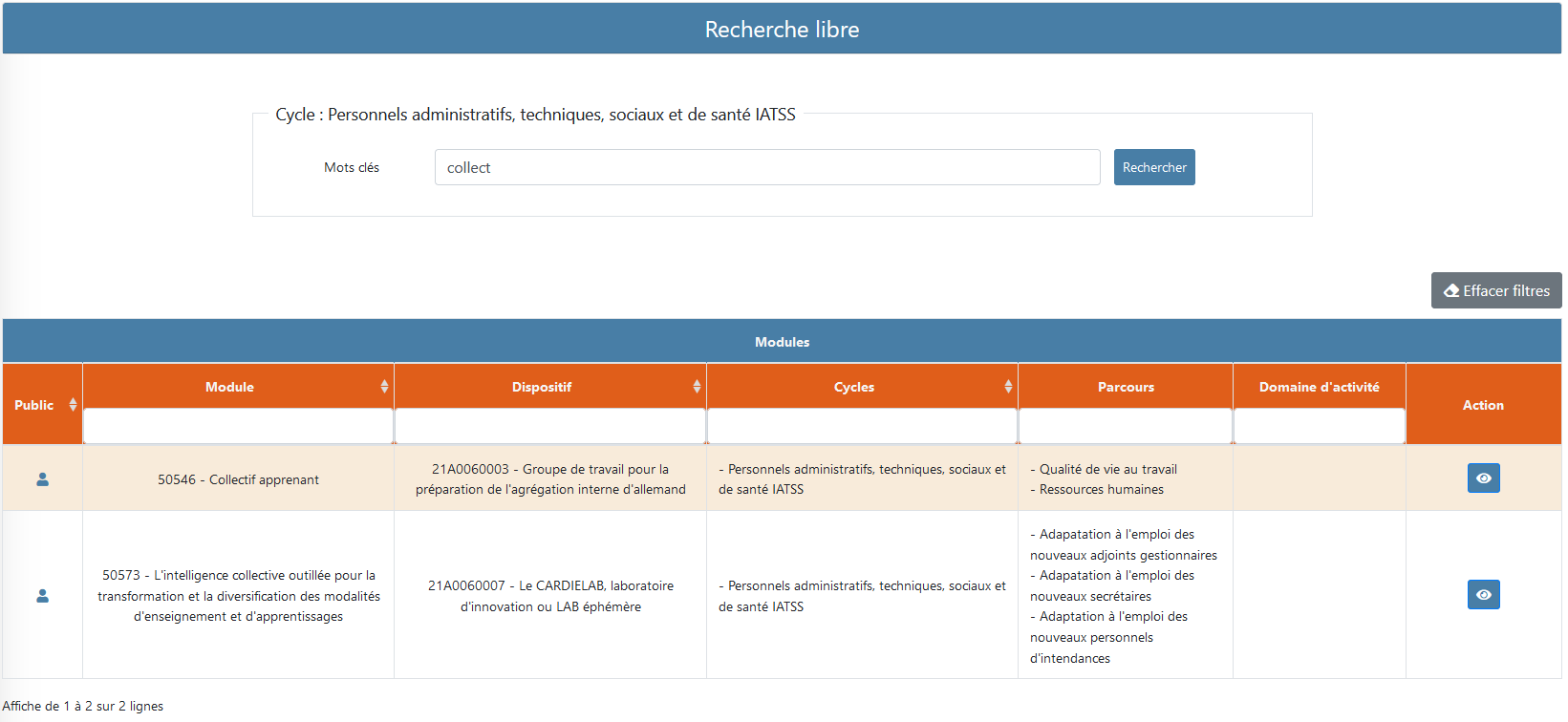Click person icon in Collectif apprenant row

point(42,479)
